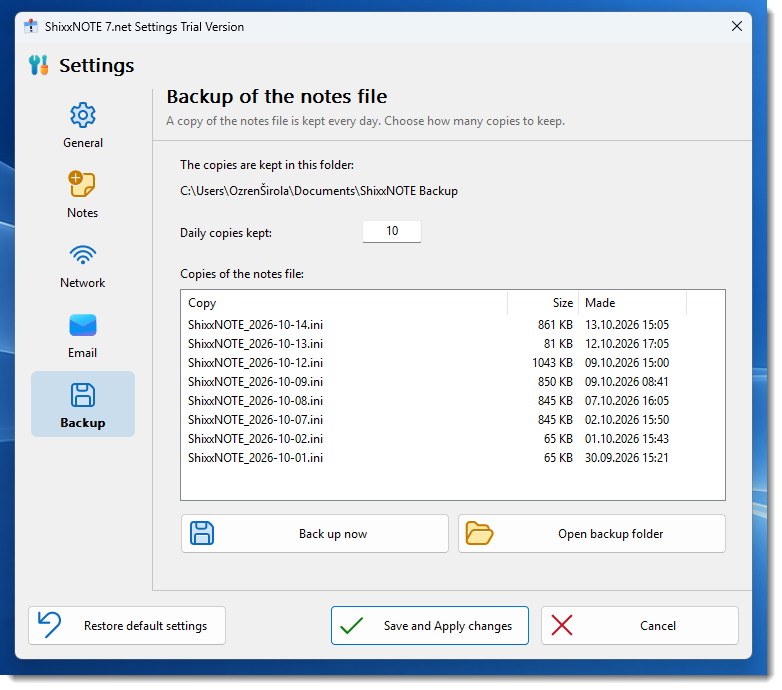Sort by Copy column header

pyautogui.click(x=344, y=303)
